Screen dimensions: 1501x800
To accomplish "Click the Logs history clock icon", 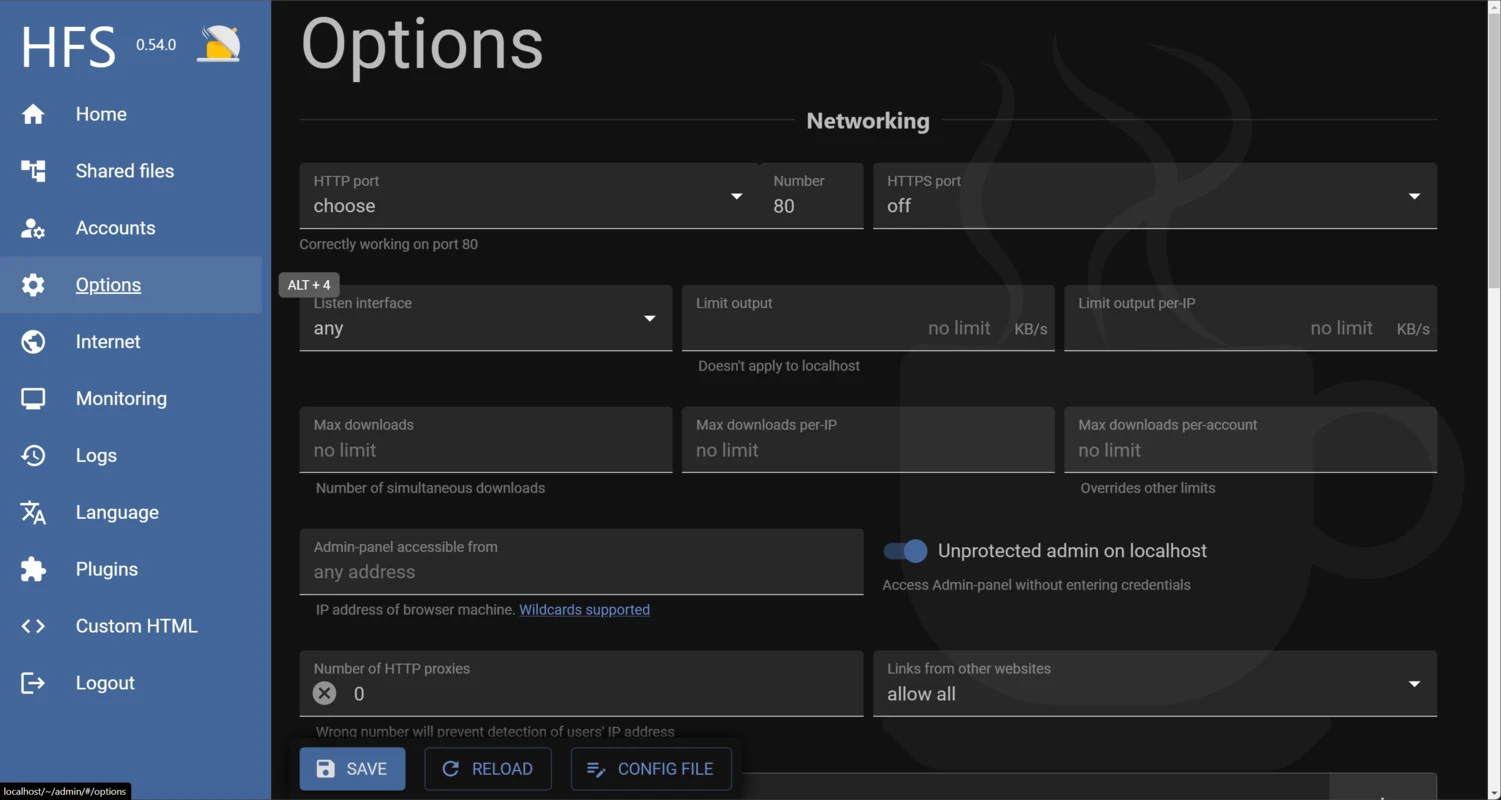I will pos(33,456).
